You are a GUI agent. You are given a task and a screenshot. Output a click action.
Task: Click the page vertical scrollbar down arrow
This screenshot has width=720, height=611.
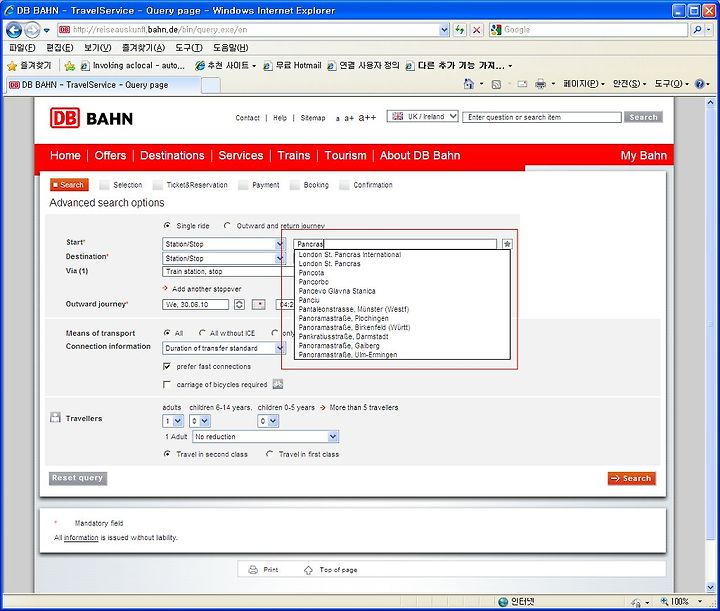tap(710, 587)
